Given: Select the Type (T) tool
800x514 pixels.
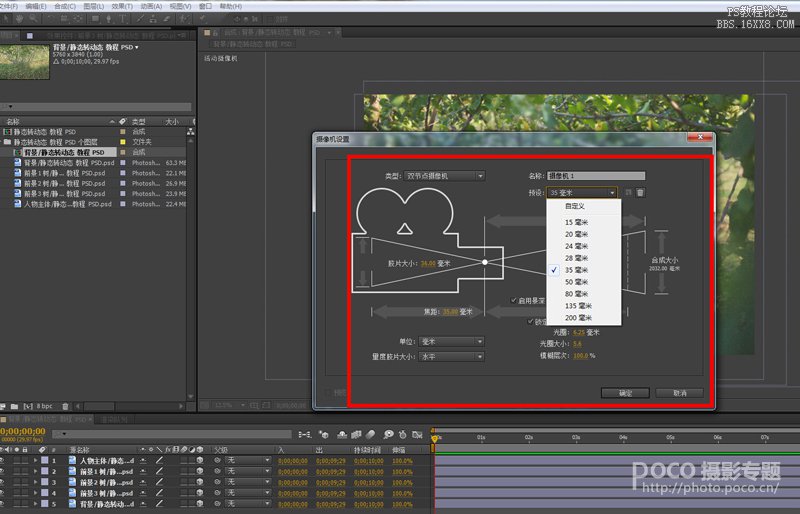Looking at the screenshot, I should pyautogui.click(x=123, y=19).
